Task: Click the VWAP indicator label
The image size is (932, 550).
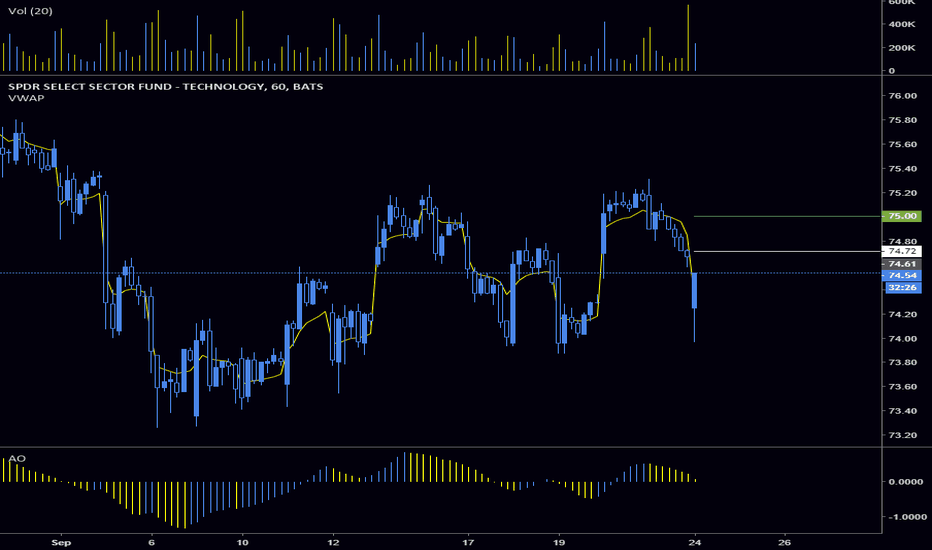Action: tap(26, 98)
